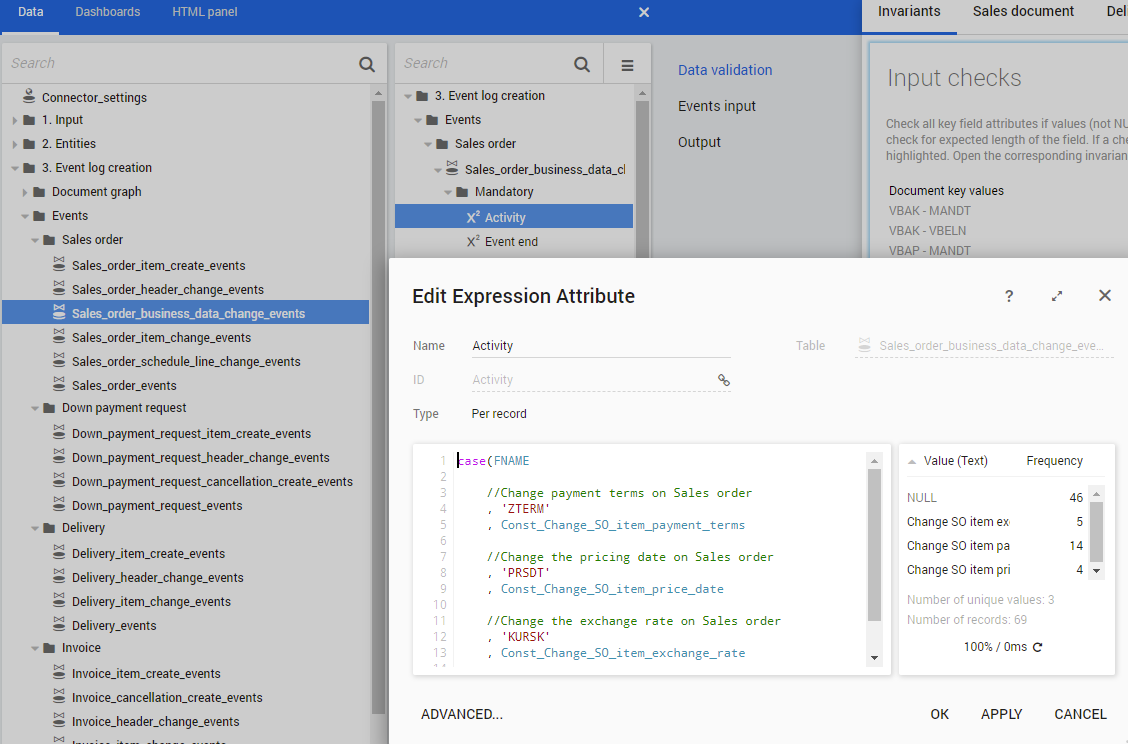Select Delivery_item_create_events in tree
1128x744 pixels.
click(148, 554)
